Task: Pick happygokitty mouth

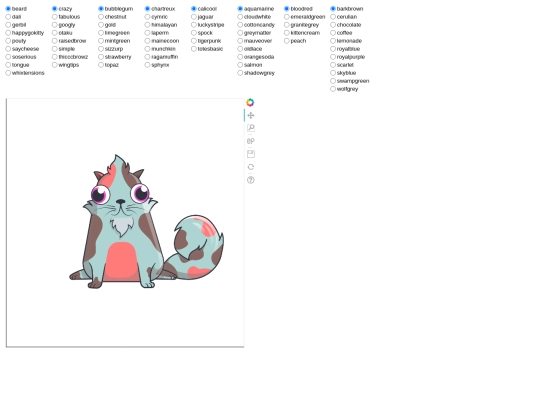Action: click(8, 33)
